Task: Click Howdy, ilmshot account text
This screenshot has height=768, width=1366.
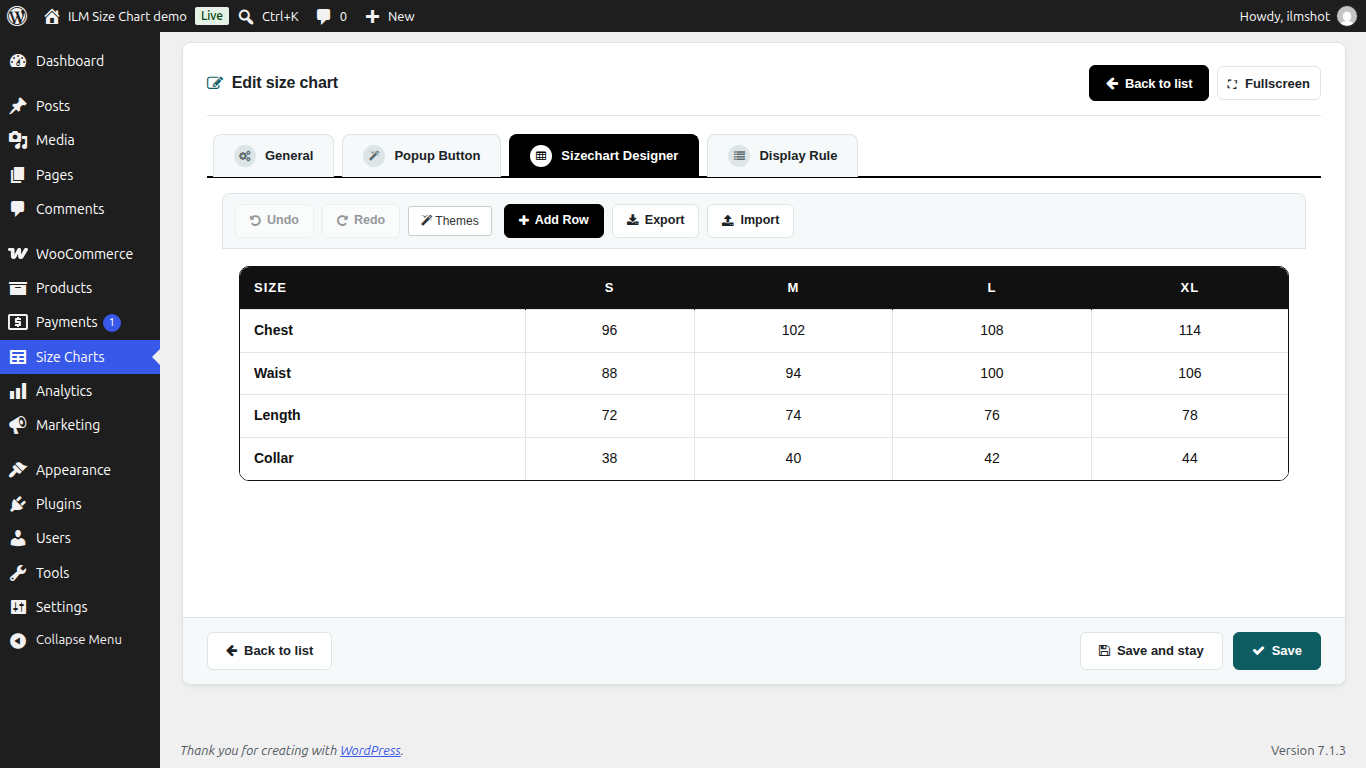Action: pyautogui.click(x=1285, y=16)
